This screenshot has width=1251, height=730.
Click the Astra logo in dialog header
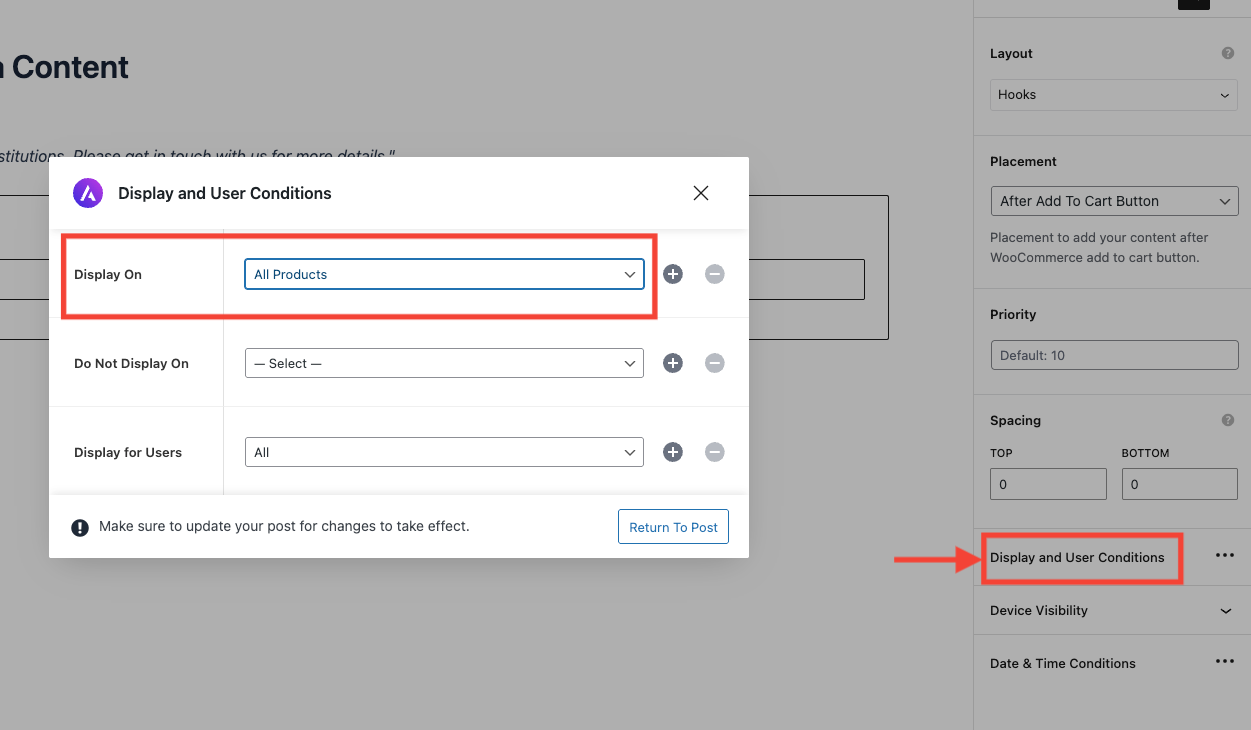pos(88,193)
